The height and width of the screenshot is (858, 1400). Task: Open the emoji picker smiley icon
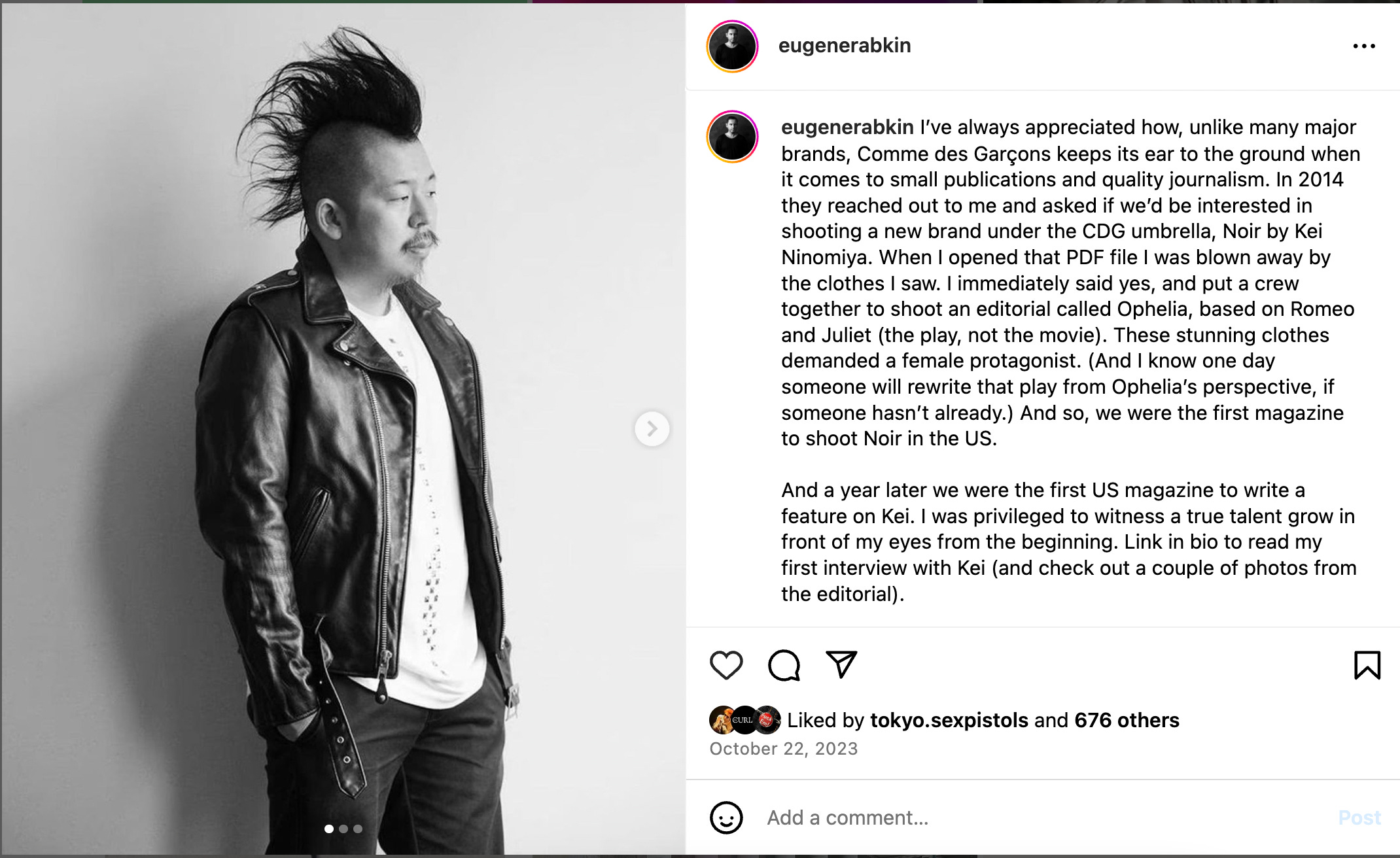tap(726, 817)
